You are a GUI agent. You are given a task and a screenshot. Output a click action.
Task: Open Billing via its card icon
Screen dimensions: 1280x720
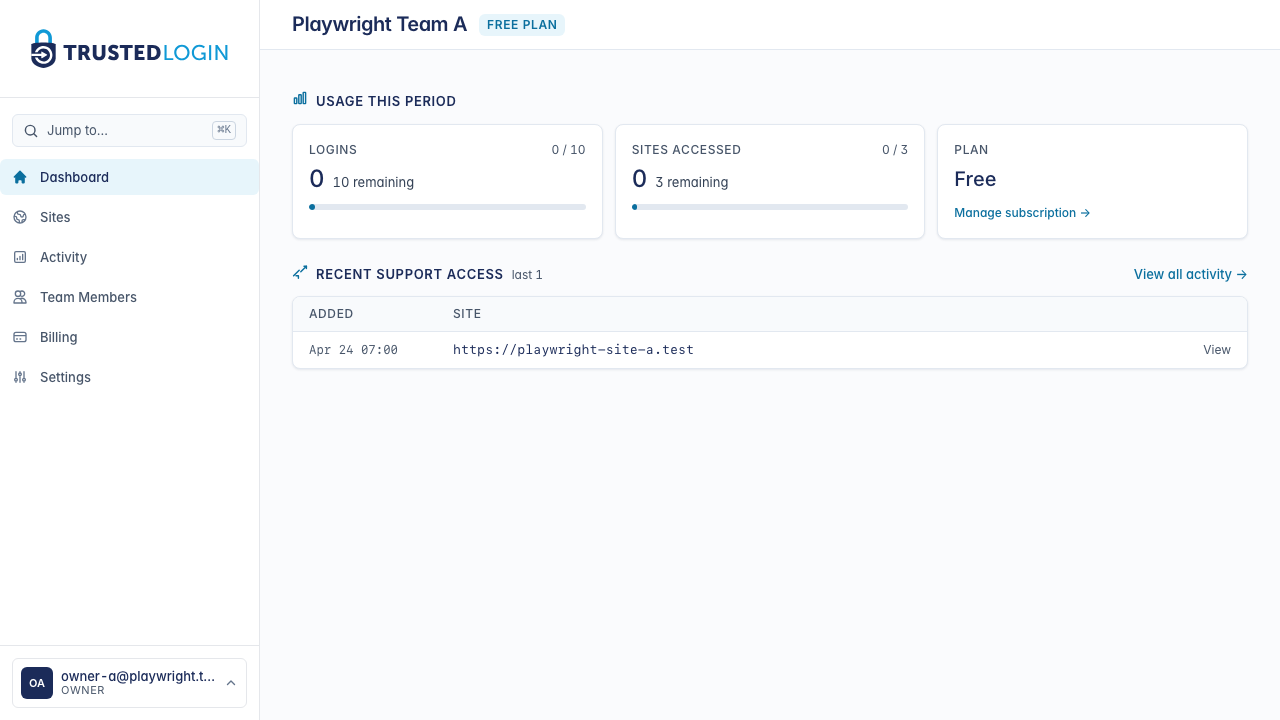point(19,337)
